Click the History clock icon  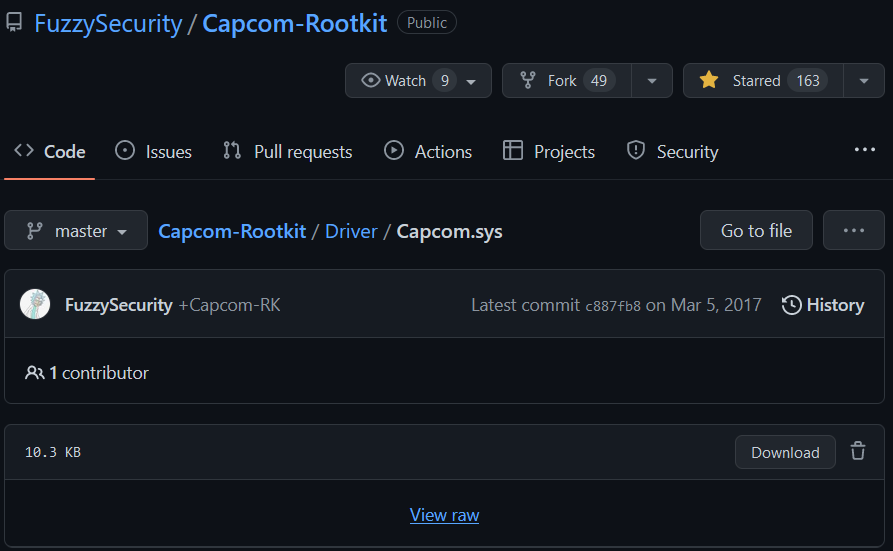point(791,305)
